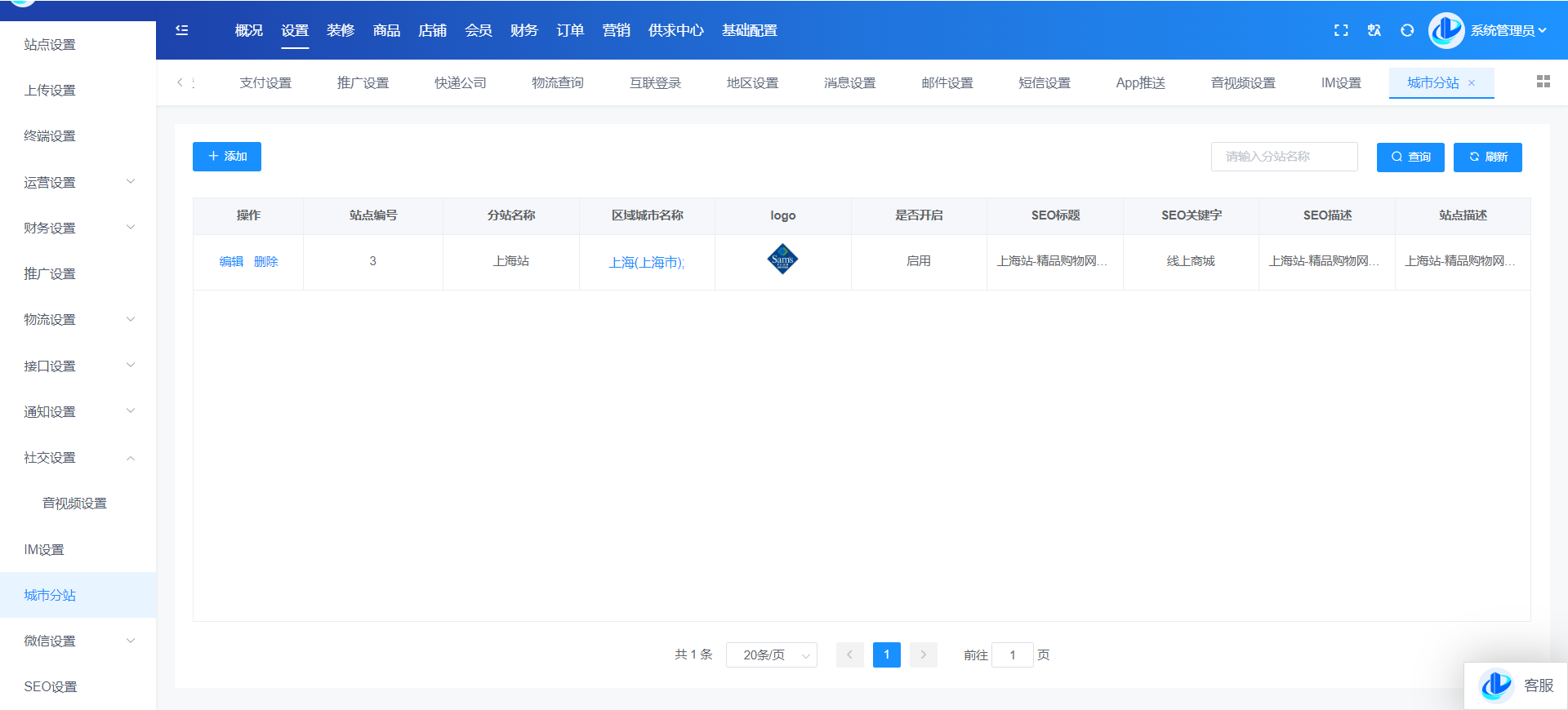Click the 编辑 link for 上海站
The image size is (1568, 710).
[x=231, y=262]
